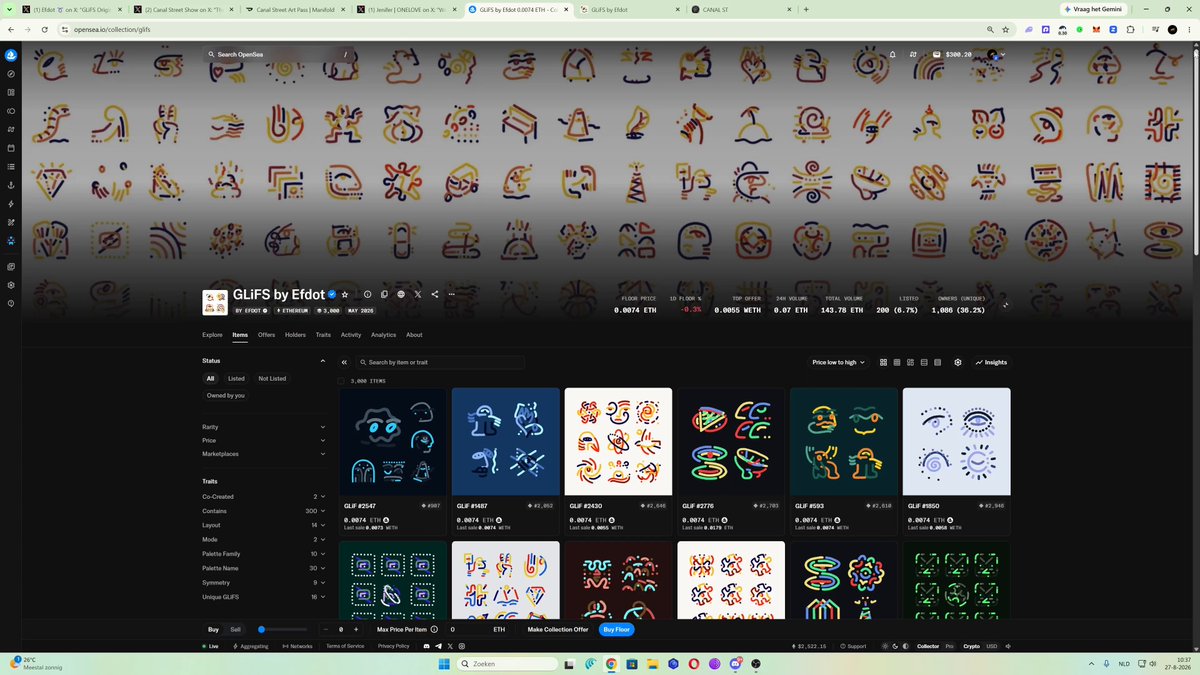This screenshot has height=675, width=1200.
Task: Open notifications bell in OpenSea header
Action: click(x=892, y=55)
